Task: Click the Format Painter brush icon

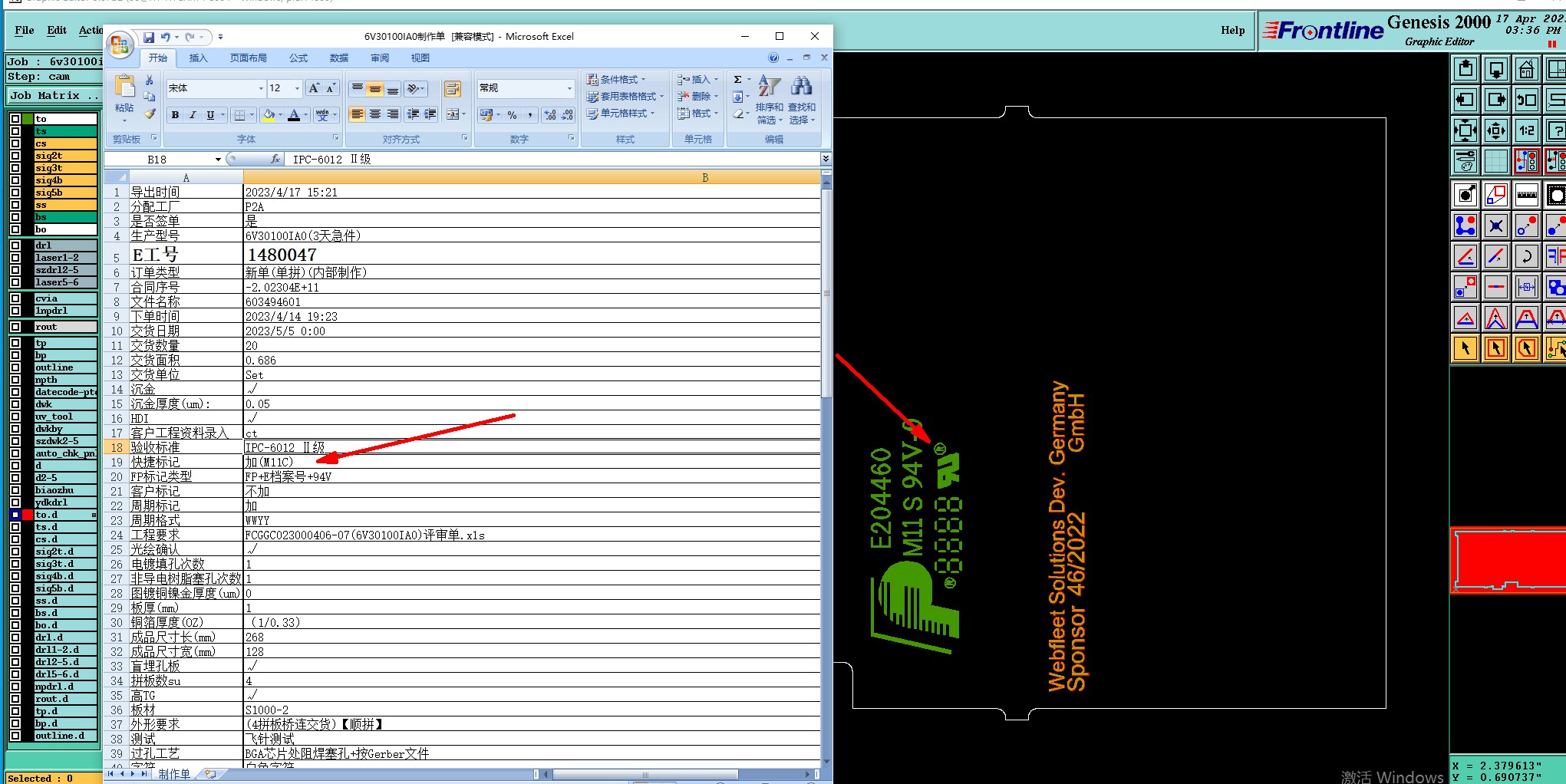Action: [150, 114]
